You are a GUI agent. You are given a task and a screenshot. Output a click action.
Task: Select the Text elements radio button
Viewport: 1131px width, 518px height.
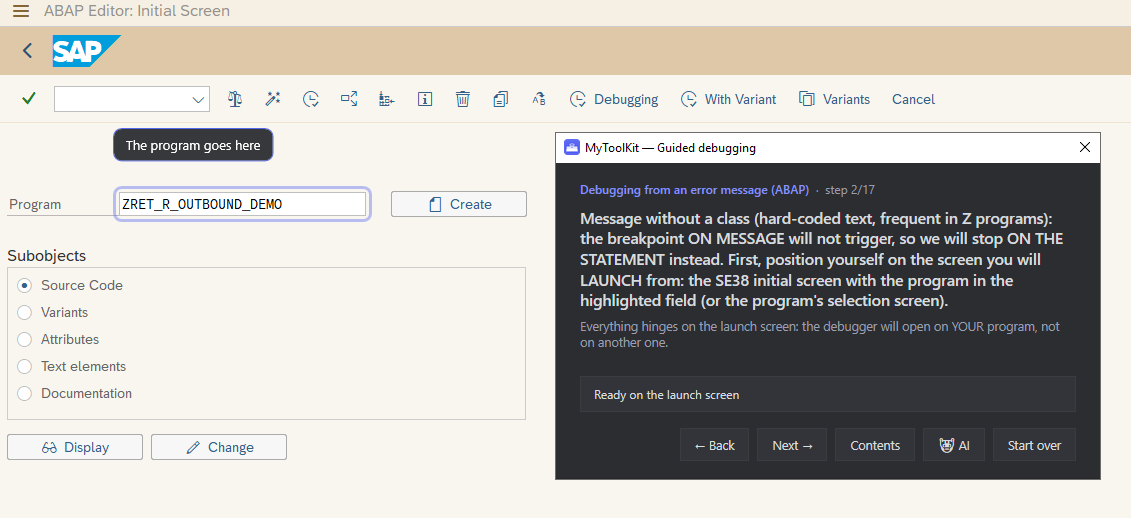tap(25, 366)
